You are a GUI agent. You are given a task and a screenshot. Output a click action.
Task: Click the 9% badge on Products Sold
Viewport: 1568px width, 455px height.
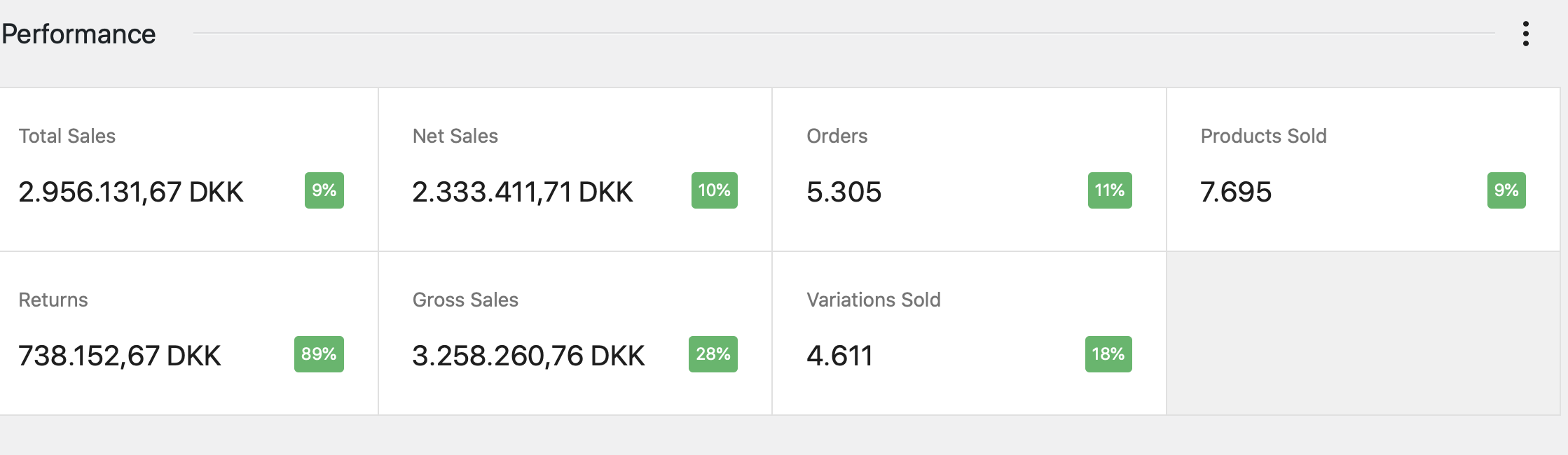coord(1506,190)
